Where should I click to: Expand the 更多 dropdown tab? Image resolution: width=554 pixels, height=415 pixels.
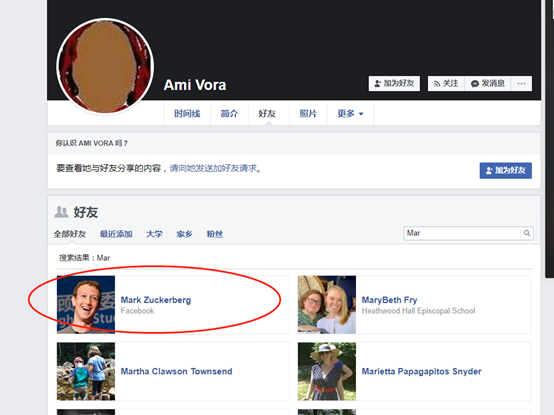[350, 114]
